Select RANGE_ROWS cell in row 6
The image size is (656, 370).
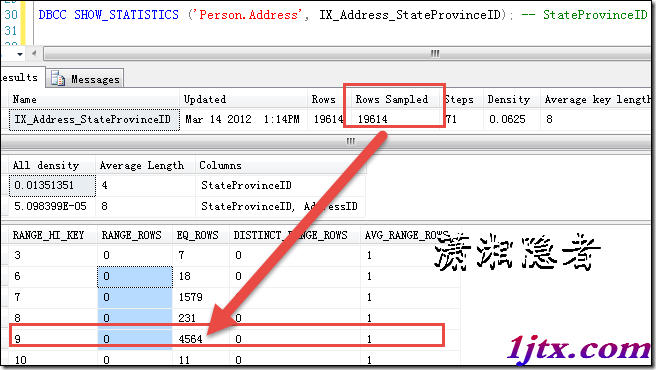(x=135, y=276)
